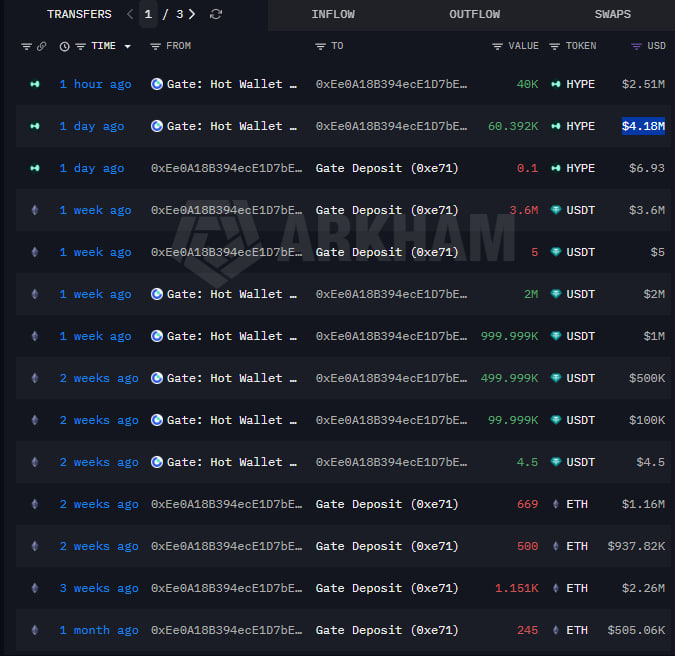
Task: Click the $500K USD value
Action: click(647, 378)
